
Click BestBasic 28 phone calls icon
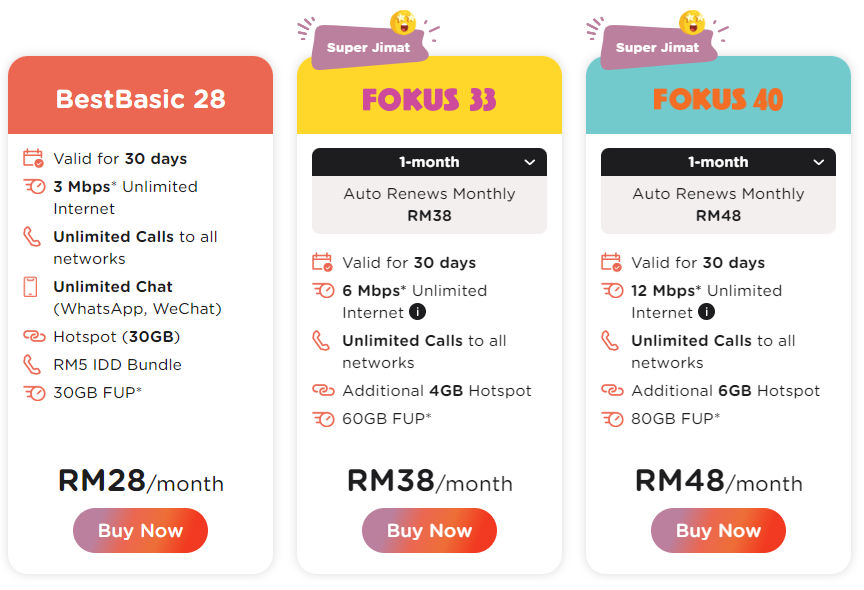(33, 237)
